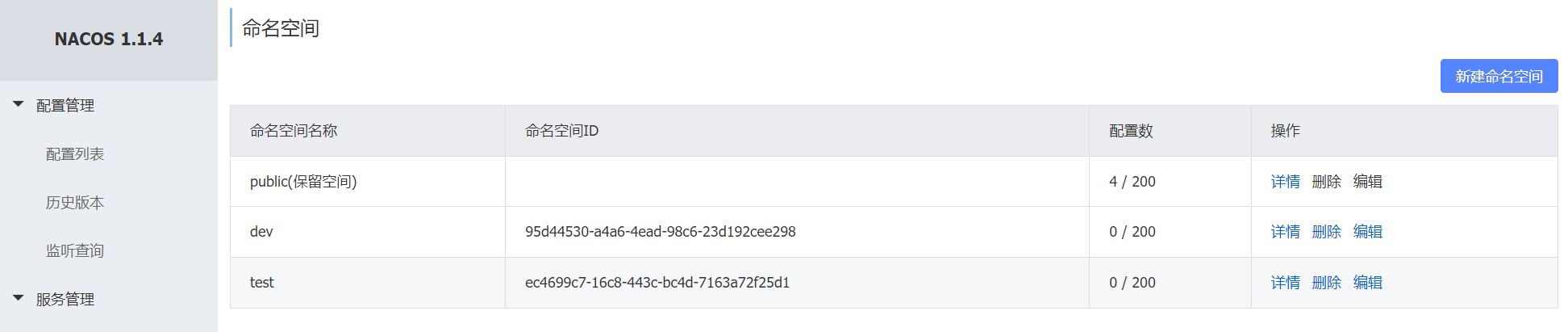Edit the dev namespace
This screenshot has width=1568, height=332.
pyautogui.click(x=1367, y=232)
